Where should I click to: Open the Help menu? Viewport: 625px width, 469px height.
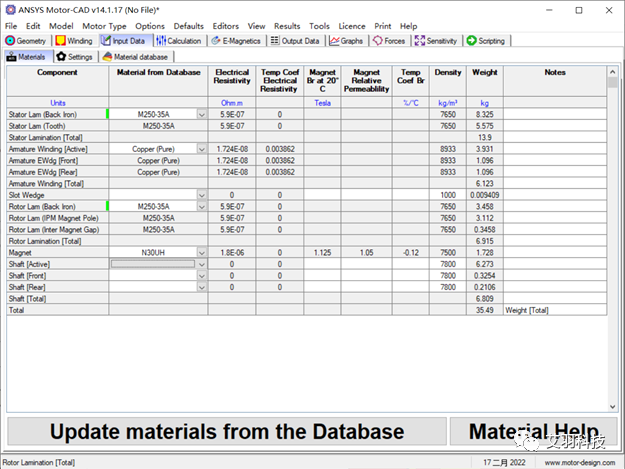409,26
